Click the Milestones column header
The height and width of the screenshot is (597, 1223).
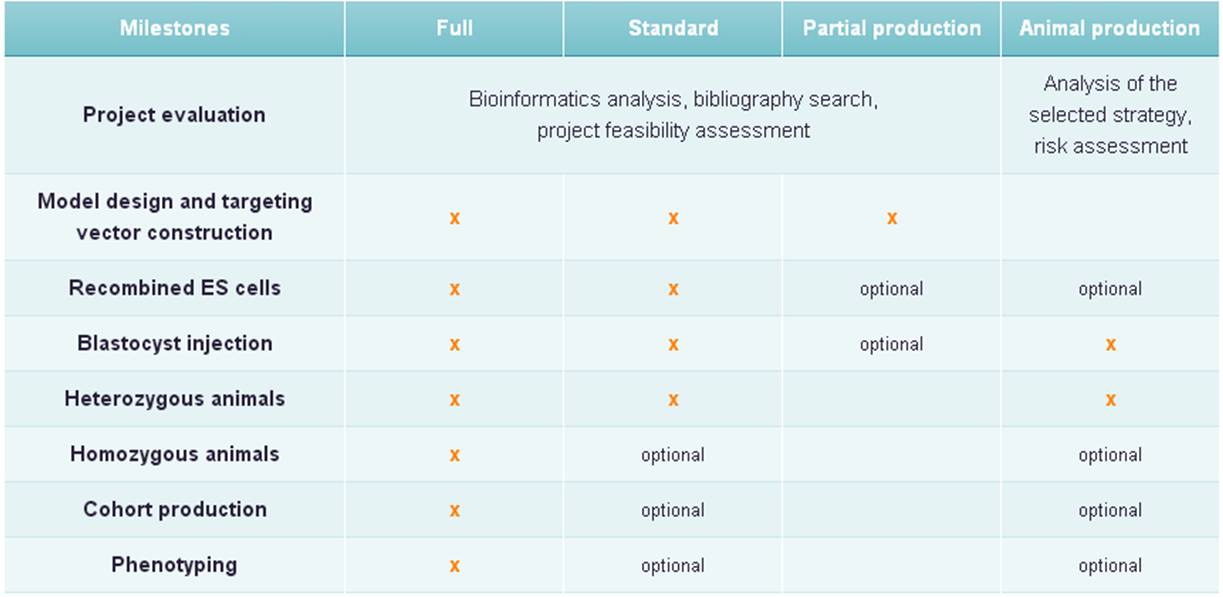174,28
